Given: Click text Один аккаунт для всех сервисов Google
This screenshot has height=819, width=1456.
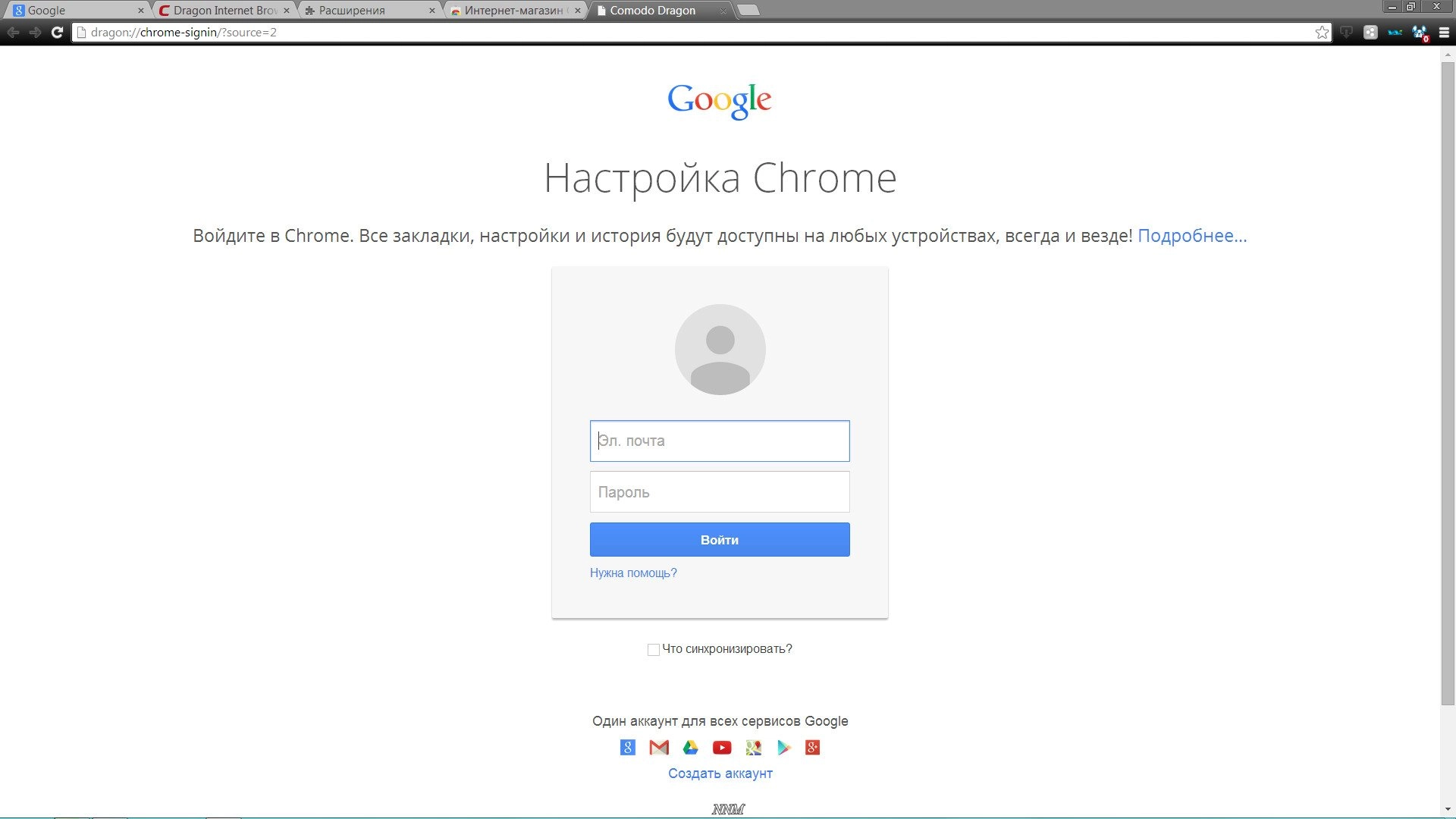Looking at the screenshot, I should pos(720,721).
